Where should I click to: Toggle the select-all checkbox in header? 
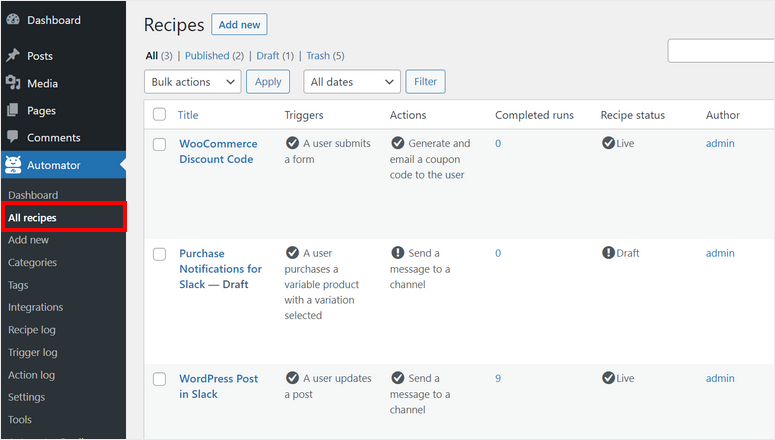tap(159, 115)
